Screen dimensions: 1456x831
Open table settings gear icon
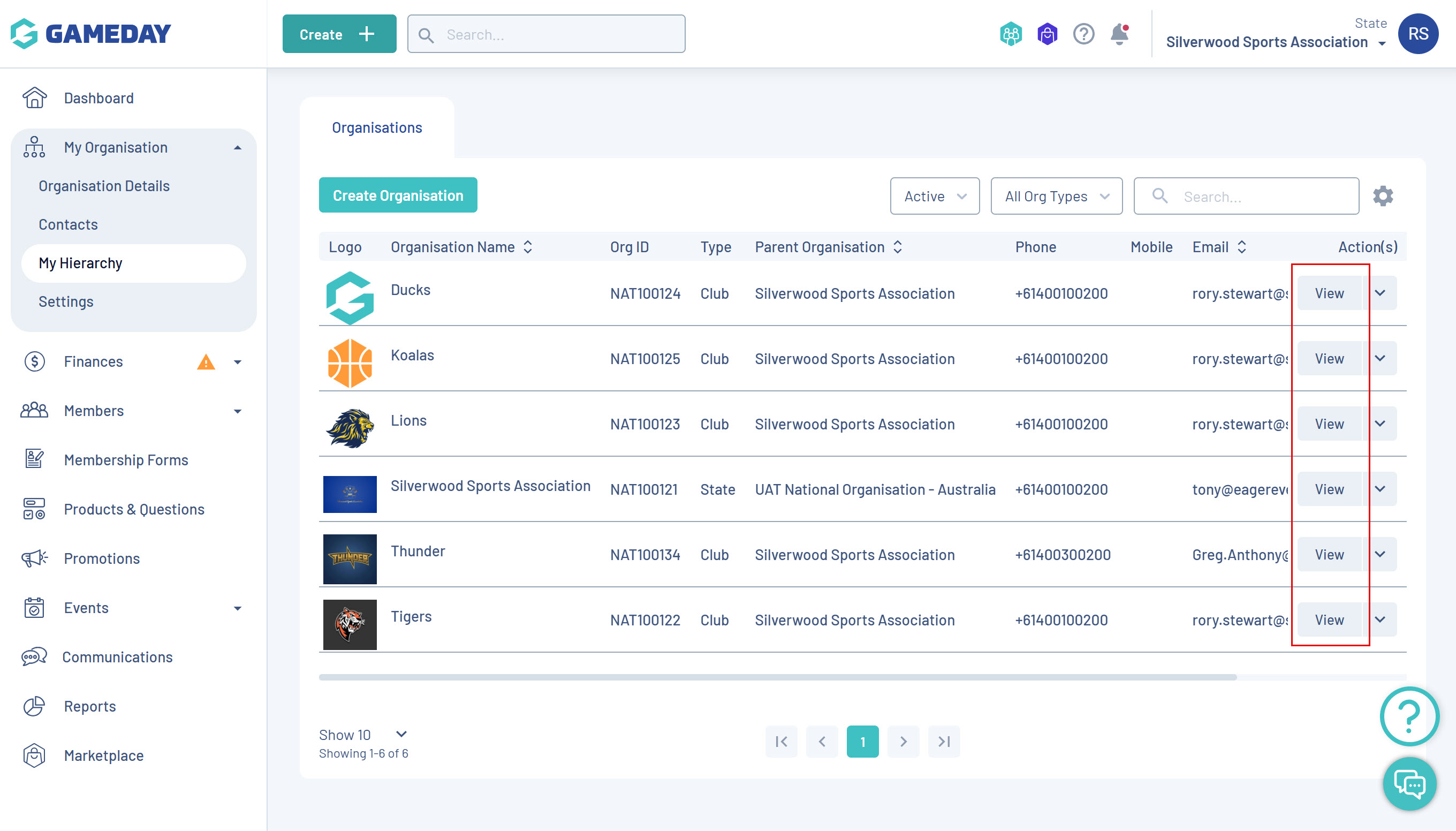[x=1383, y=197]
